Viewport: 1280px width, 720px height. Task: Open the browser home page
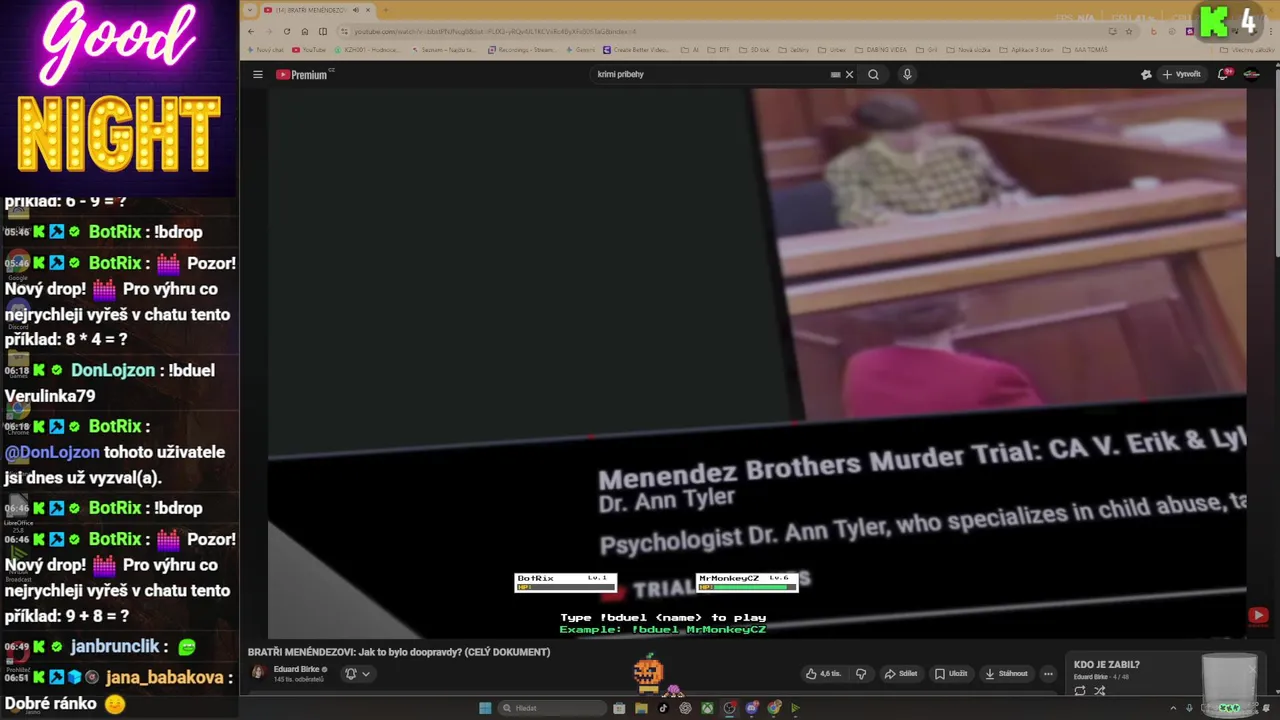coord(305,31)
